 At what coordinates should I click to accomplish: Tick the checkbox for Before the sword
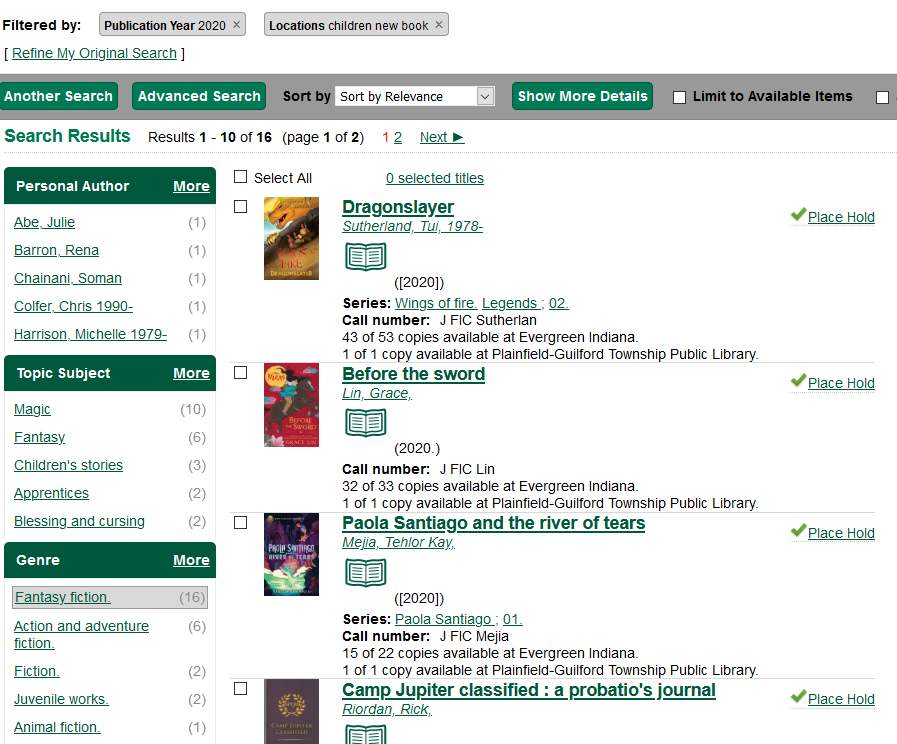240,373
